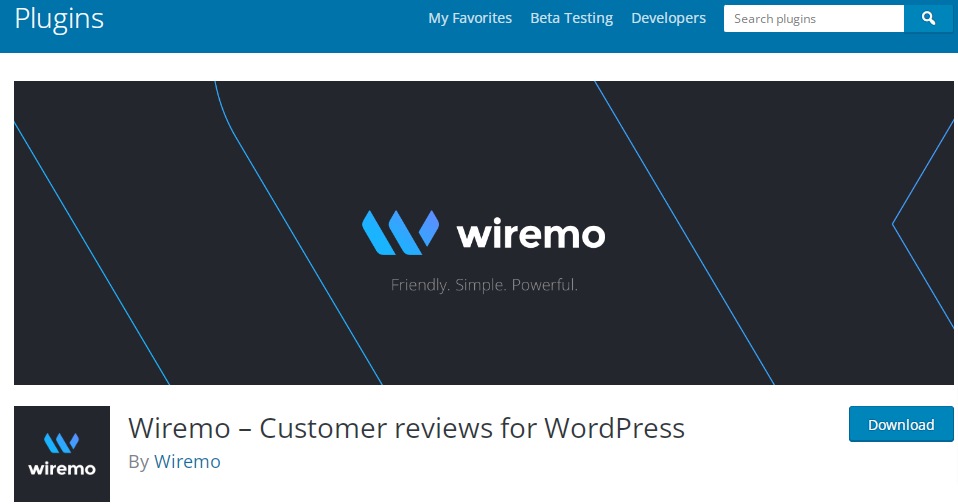Click the Friendly. Simple. Powerful. tagline
958x504 pixels.
click(x=484, y=285)
